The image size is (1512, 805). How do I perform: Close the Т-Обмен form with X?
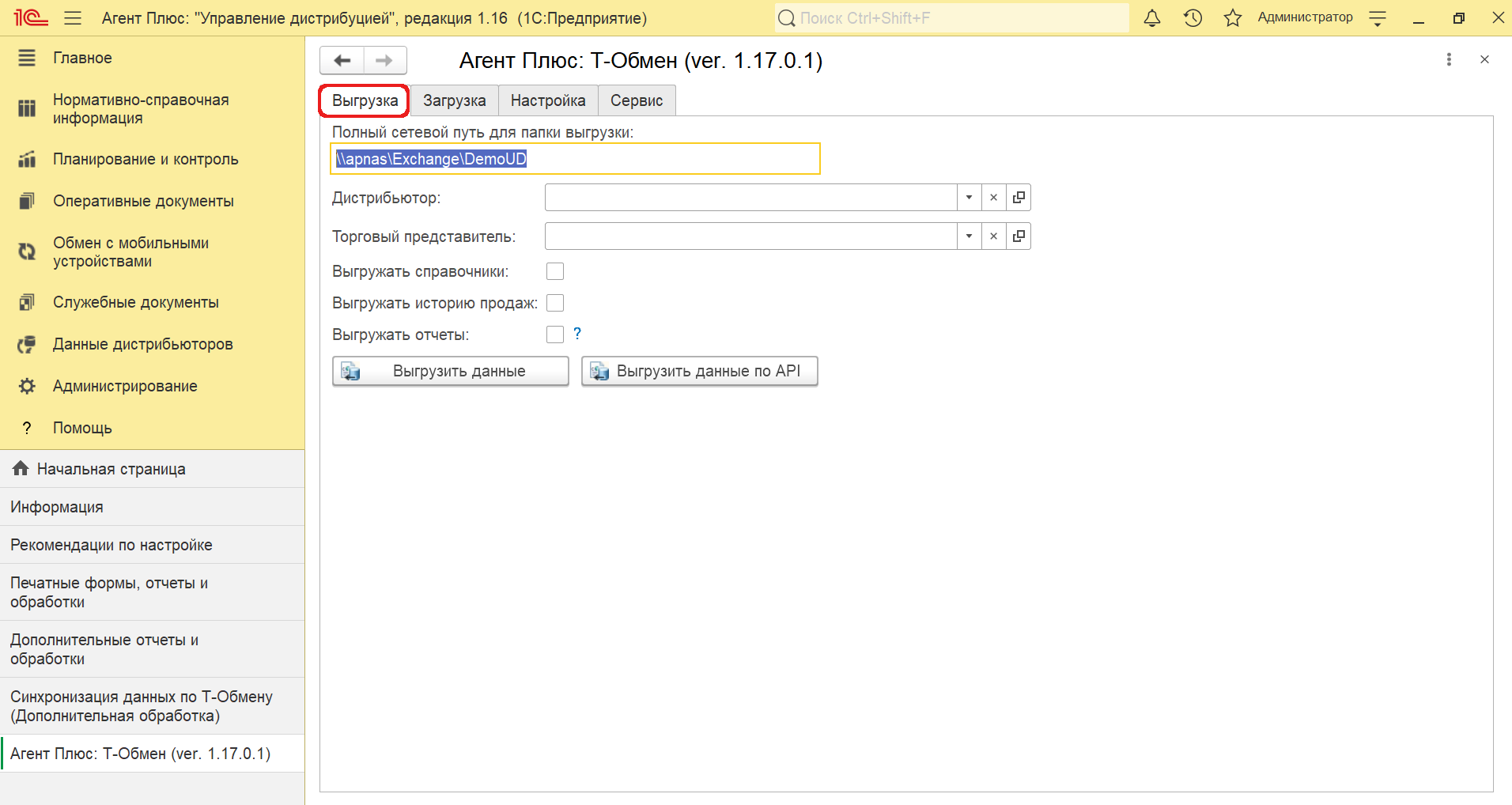click(x=1484, y=59)
